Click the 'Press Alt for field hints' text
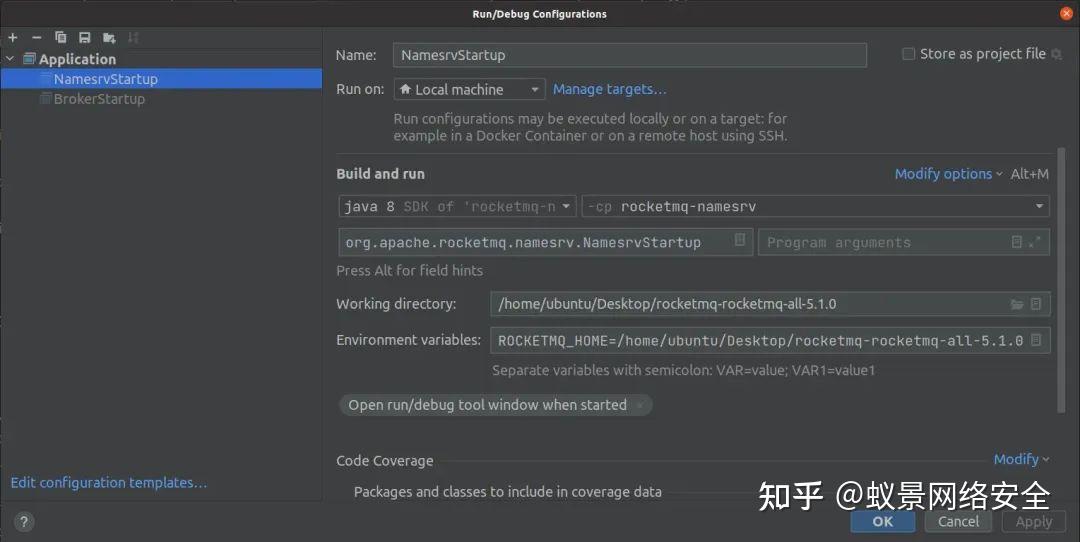The height and width of the screenshot is (542, 1080). pyautogui.click(x=409, y=271)
